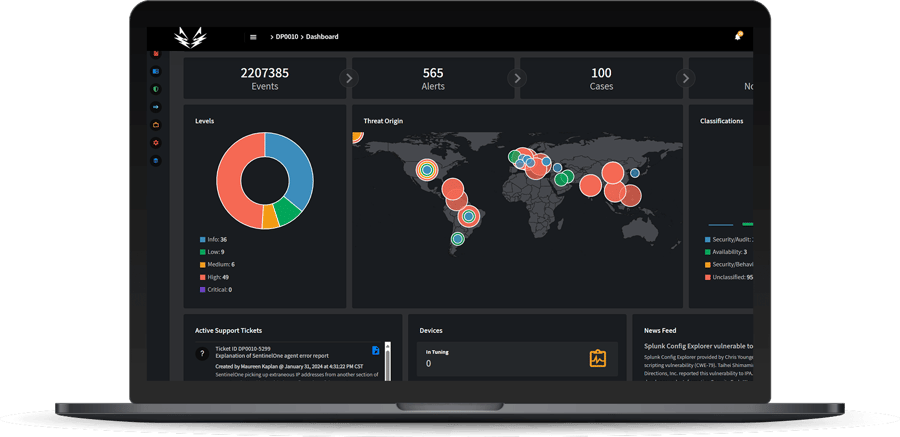Viewport: 900px width, 437px height.
Task: Click the "Medium: 6" legend label
Action: 221,265
